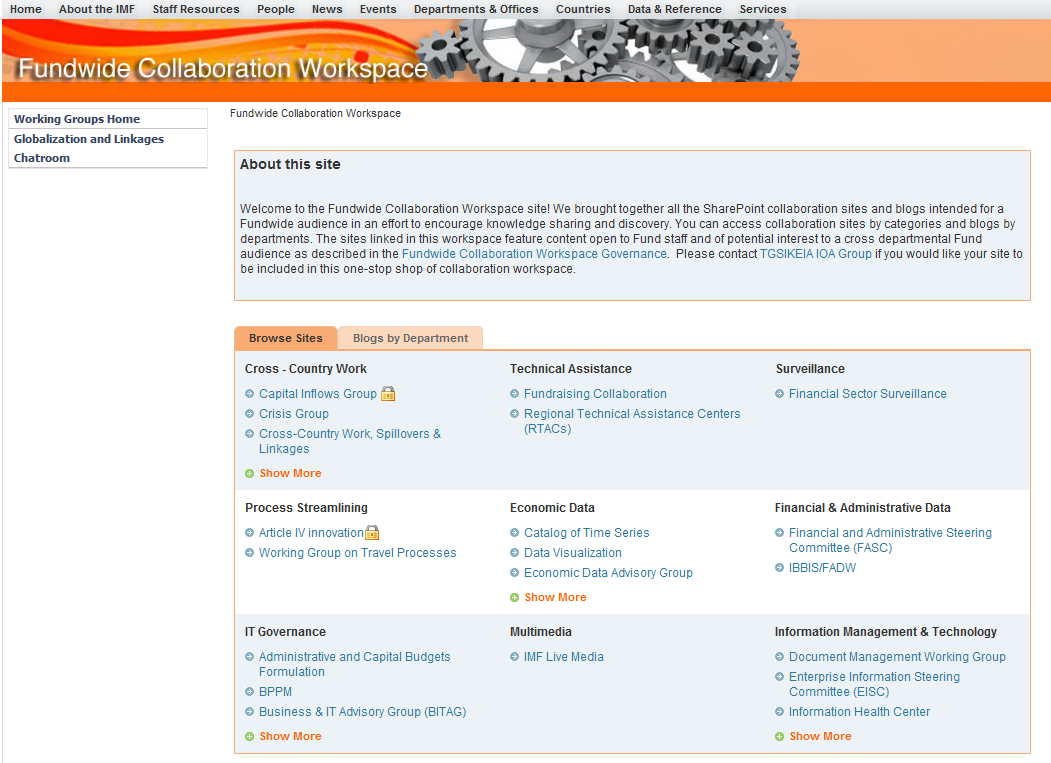Screen dimensions: 1051x763
Task: Click green plus icon under Information Management & Technology
Action: point(779,736)
